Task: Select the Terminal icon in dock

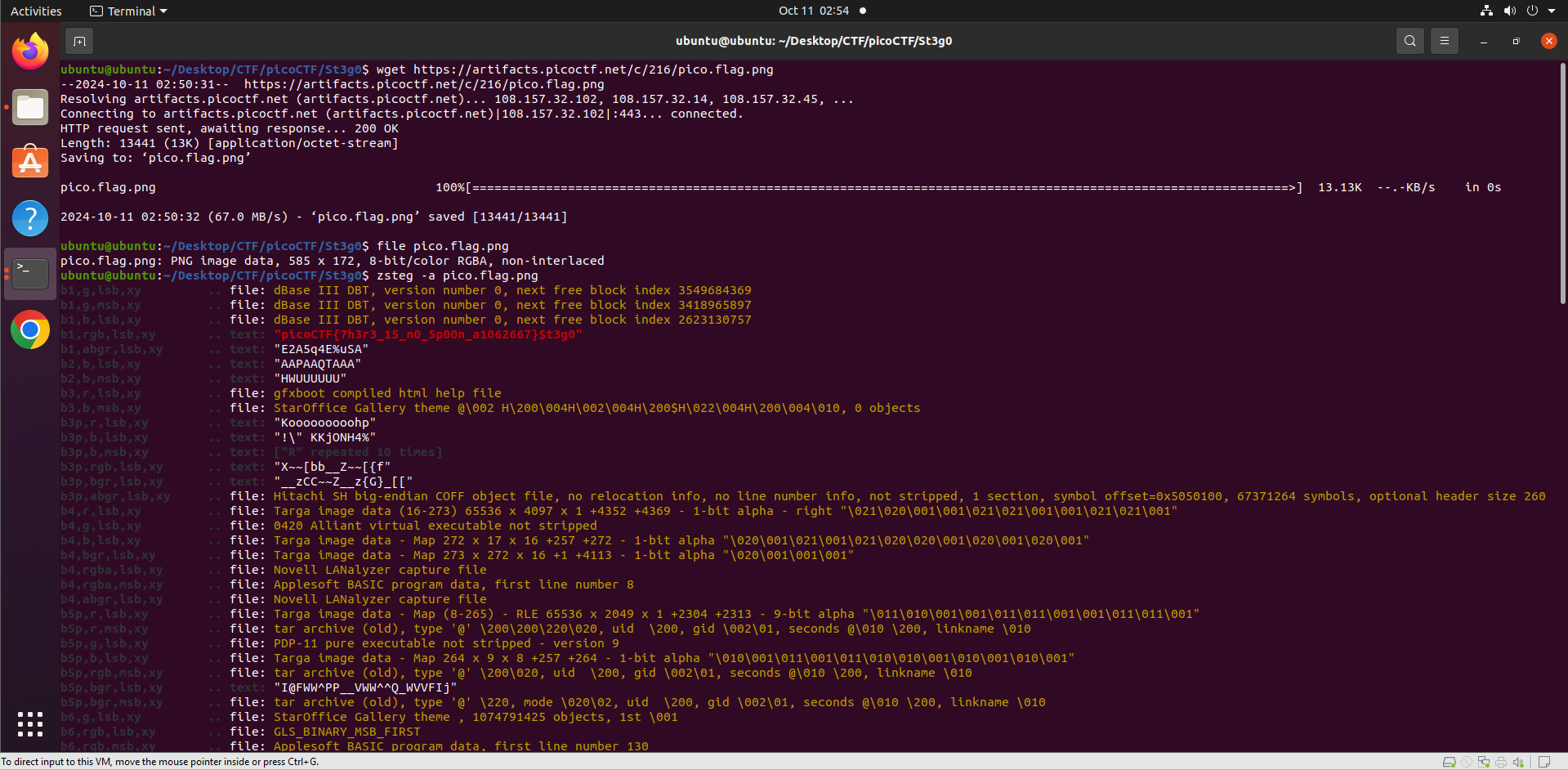Action: [x=30, y=274]
